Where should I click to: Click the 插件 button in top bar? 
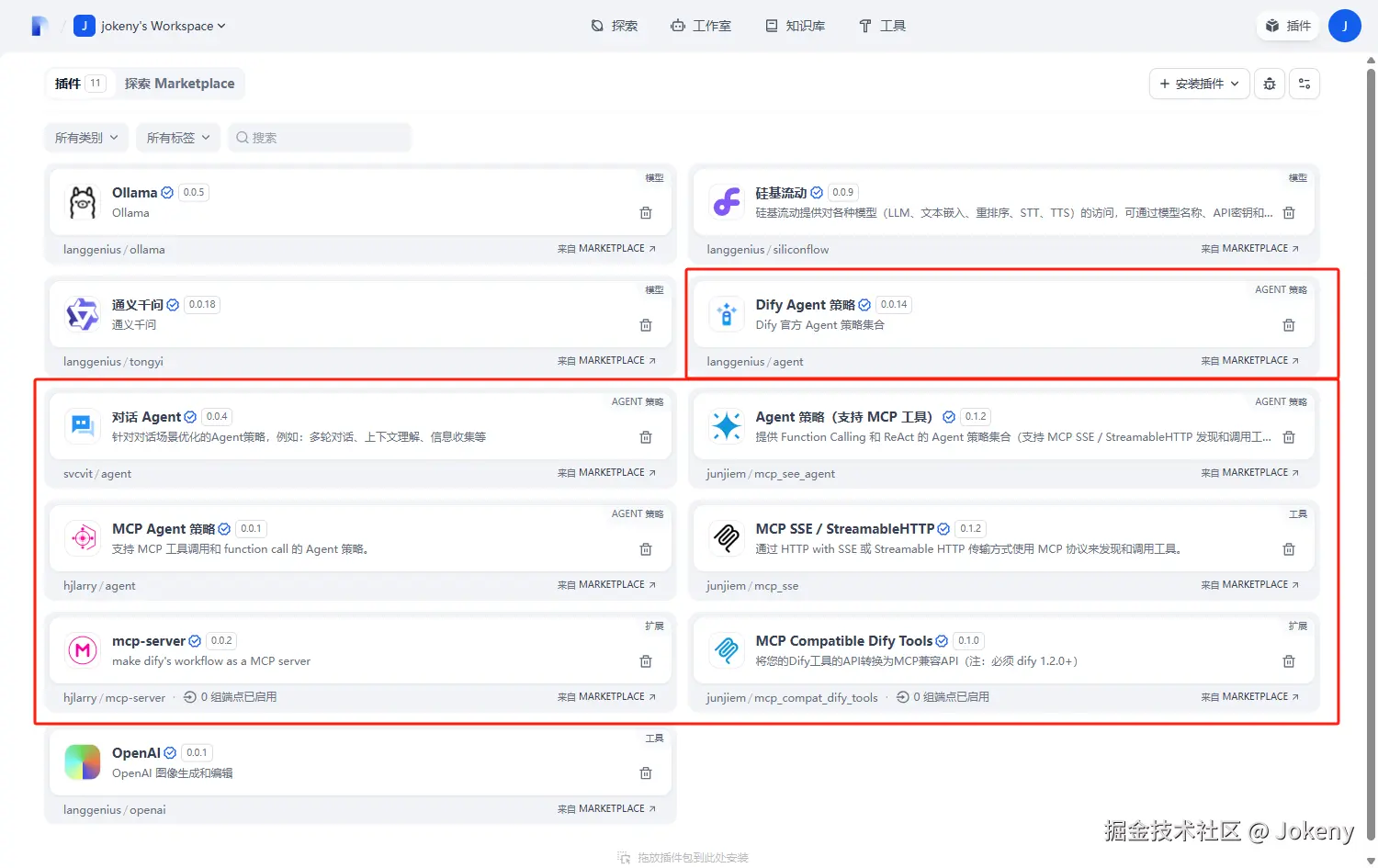(x=1288, y=26)
